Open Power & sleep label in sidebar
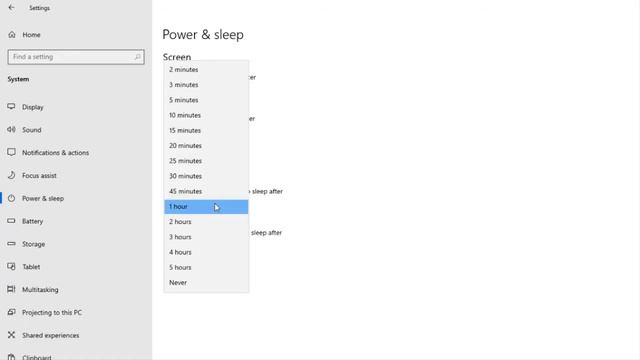 pos(43,198)
